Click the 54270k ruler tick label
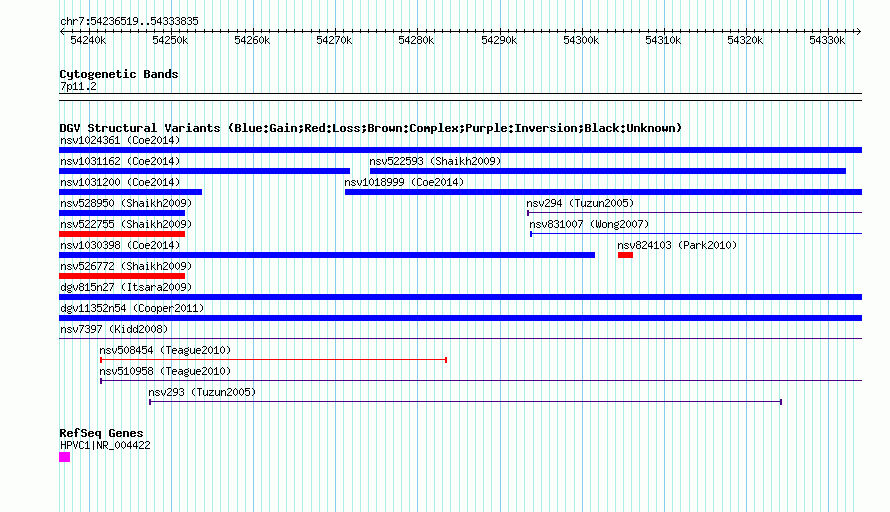 click(334, 40)
